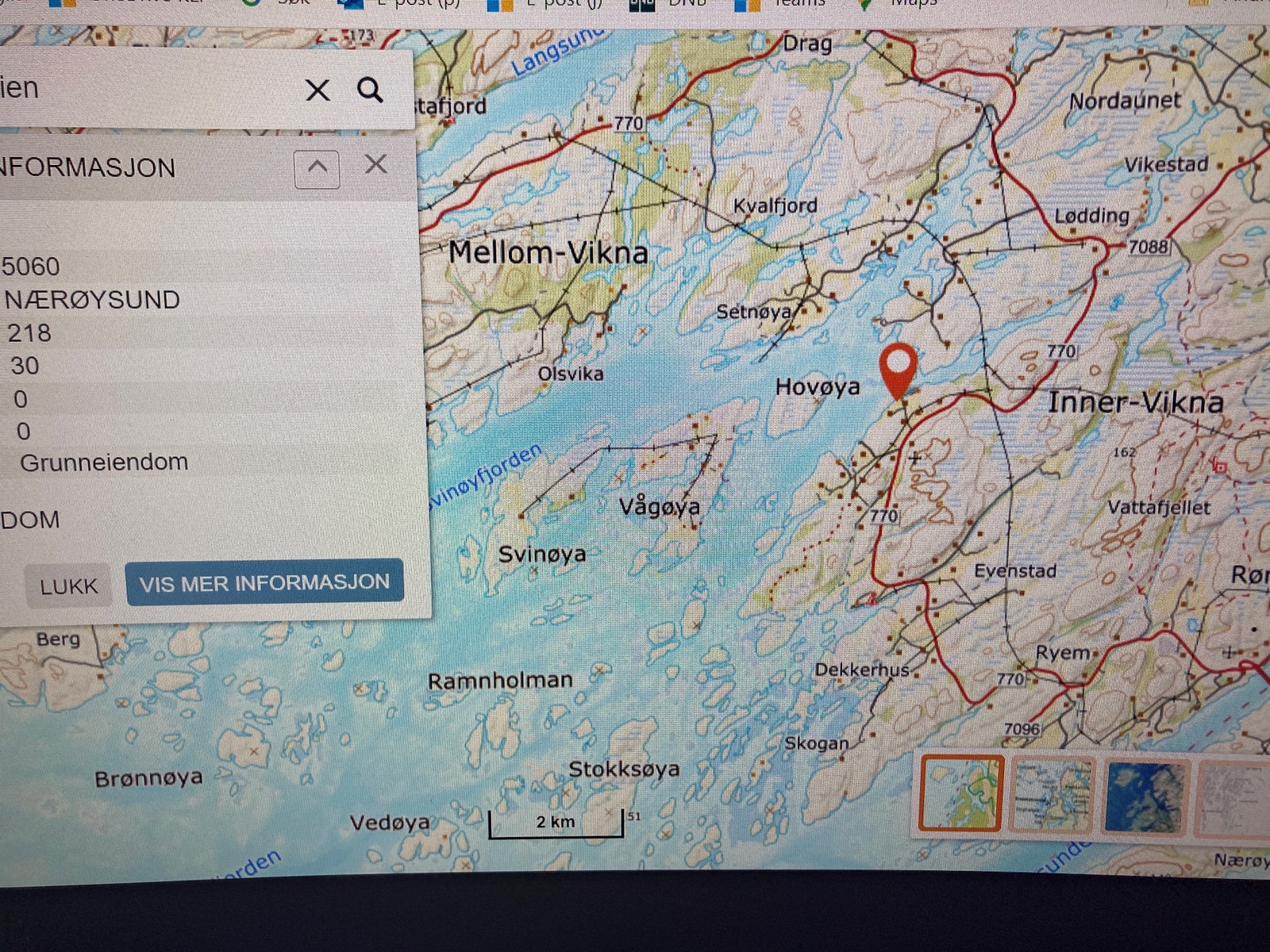Click the Vattafjellet label

click(1159, 508)
